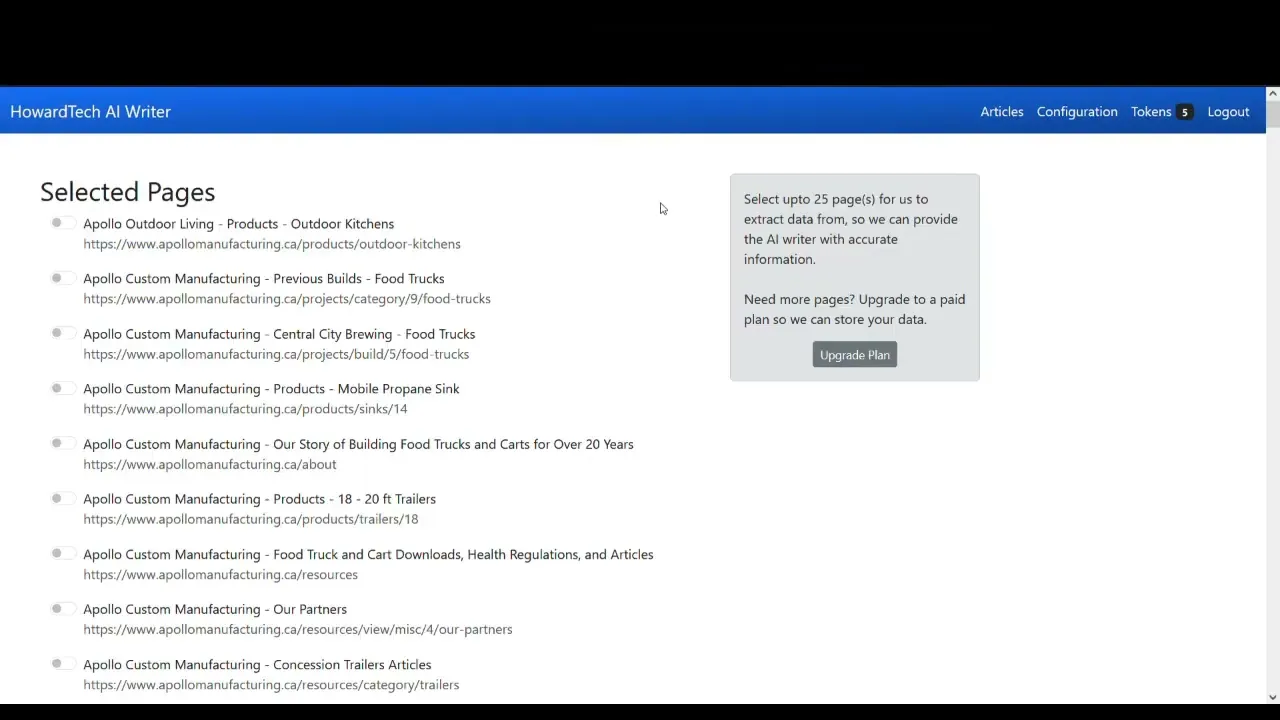Open the Articles menu item
Screen dimensions: 1280x720
tap(1002, 112)
